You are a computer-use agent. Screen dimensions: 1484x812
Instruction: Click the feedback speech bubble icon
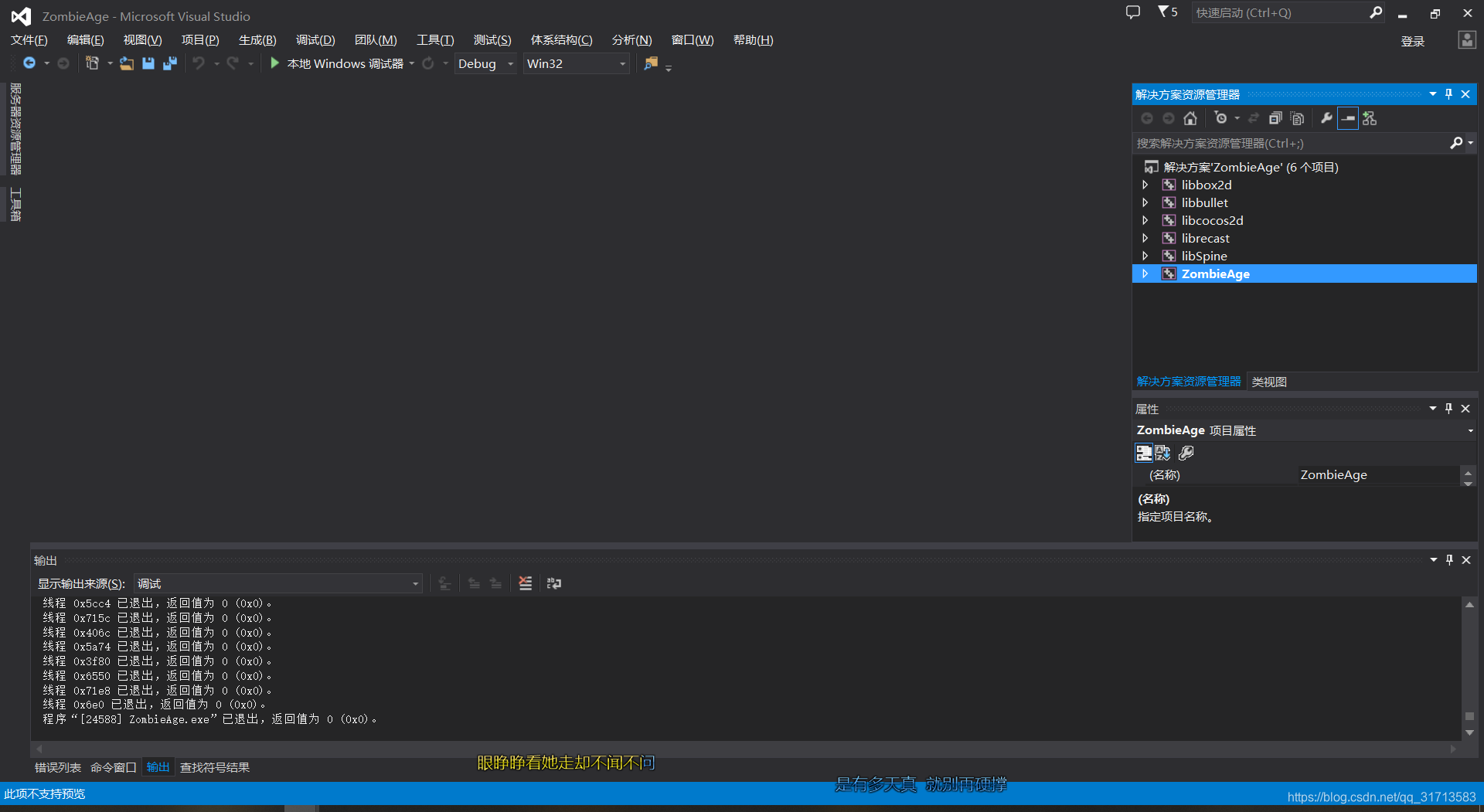tap(1133, 12)
